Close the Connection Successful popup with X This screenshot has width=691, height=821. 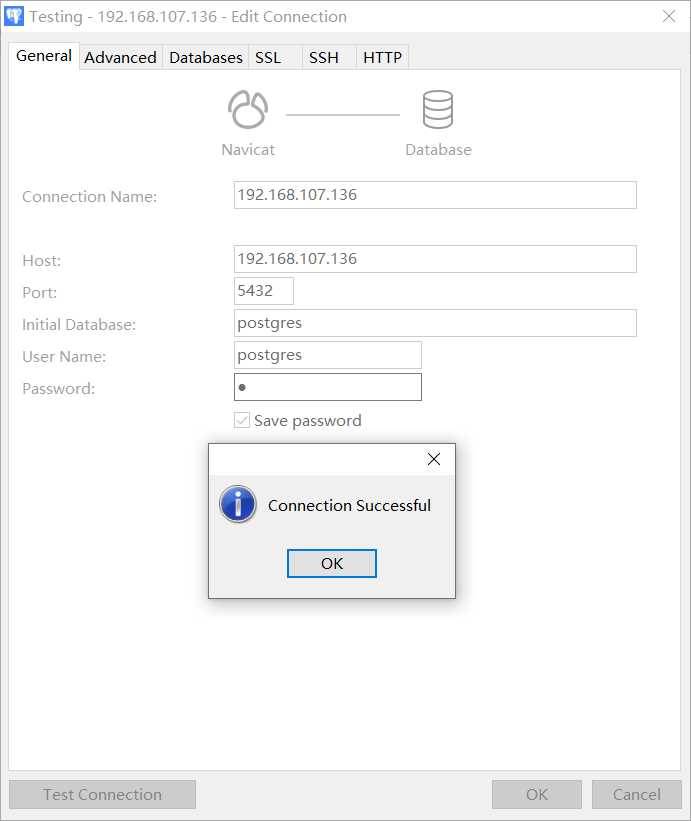click(433, 459)
